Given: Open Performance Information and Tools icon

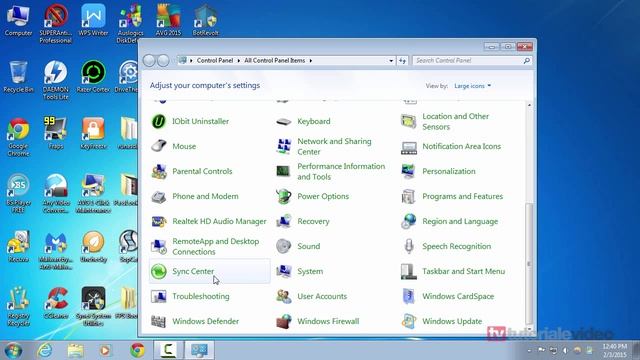Looking at the screenshot, I should [284, 171].
